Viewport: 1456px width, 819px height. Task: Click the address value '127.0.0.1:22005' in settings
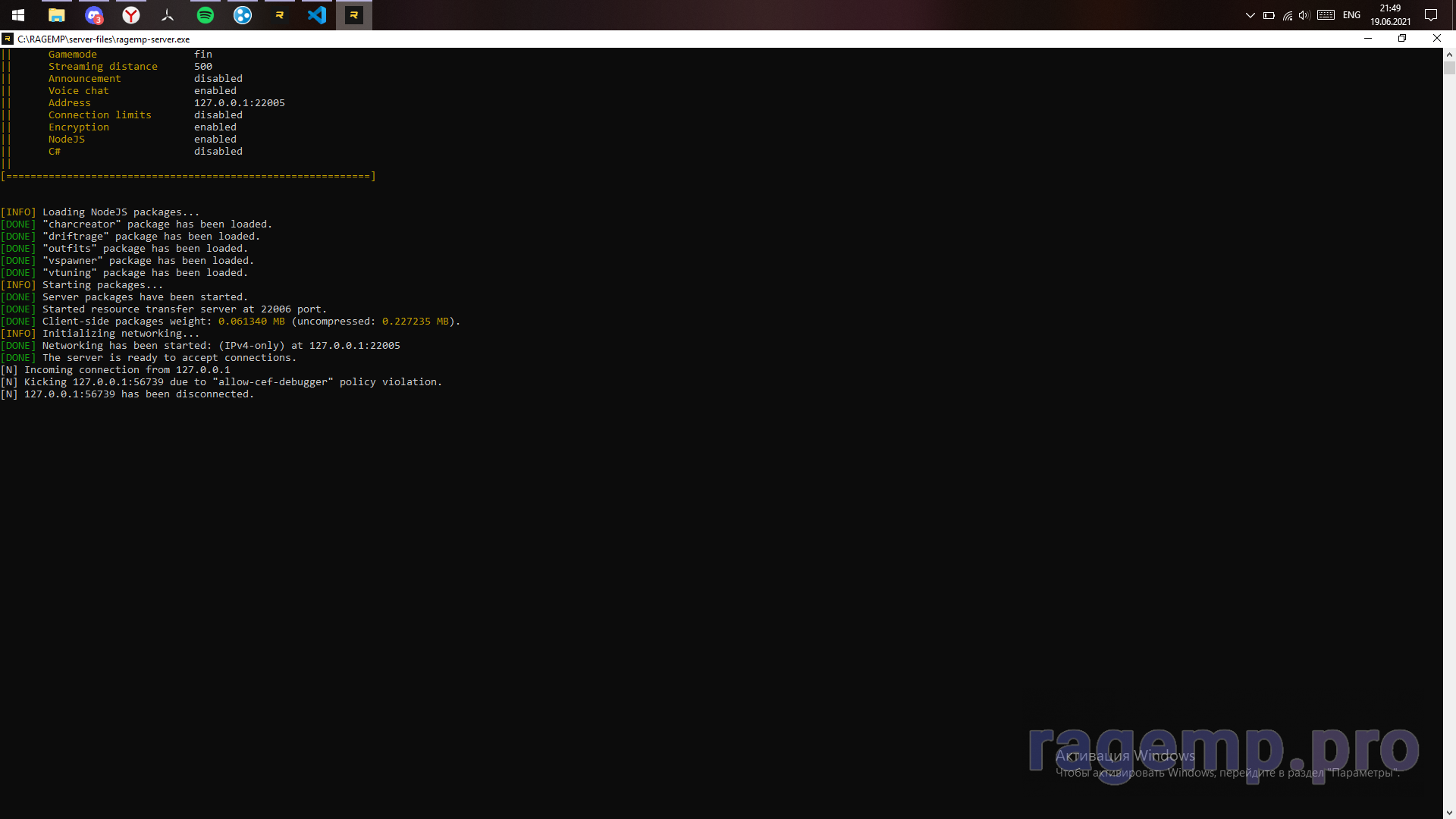coord(240,103)
